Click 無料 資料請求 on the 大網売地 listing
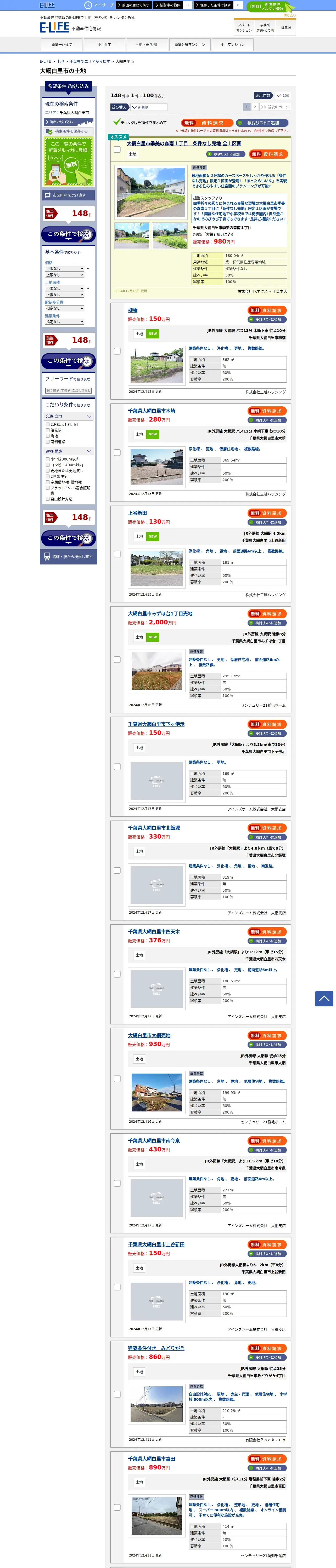This screenshot has height=1568, width=336. tap(268, 1035)
